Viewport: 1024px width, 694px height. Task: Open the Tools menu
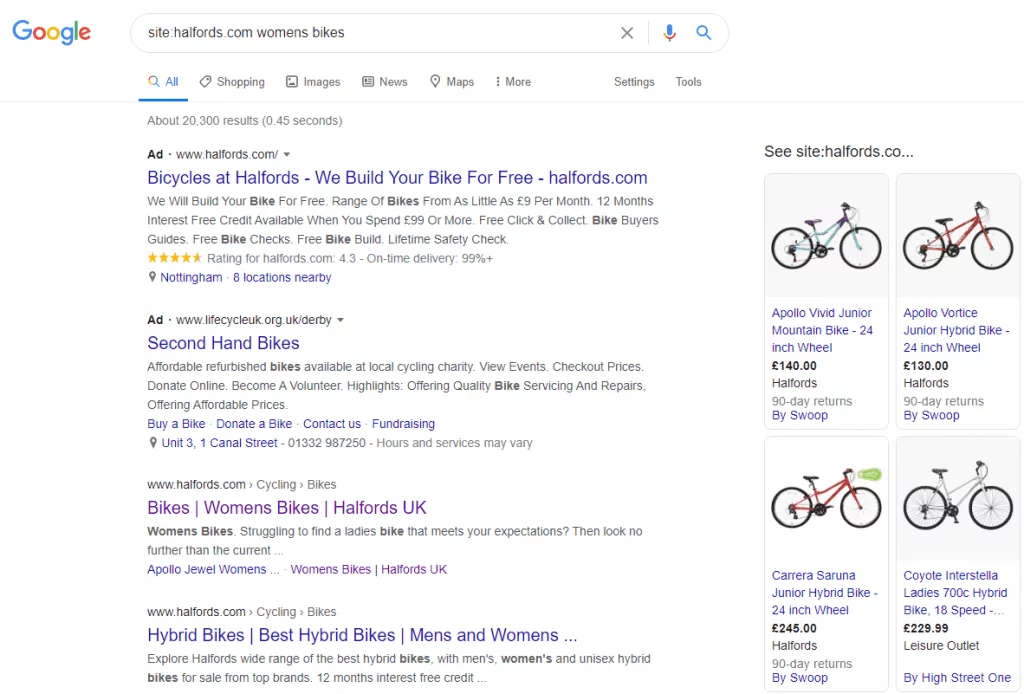point(688,81)
